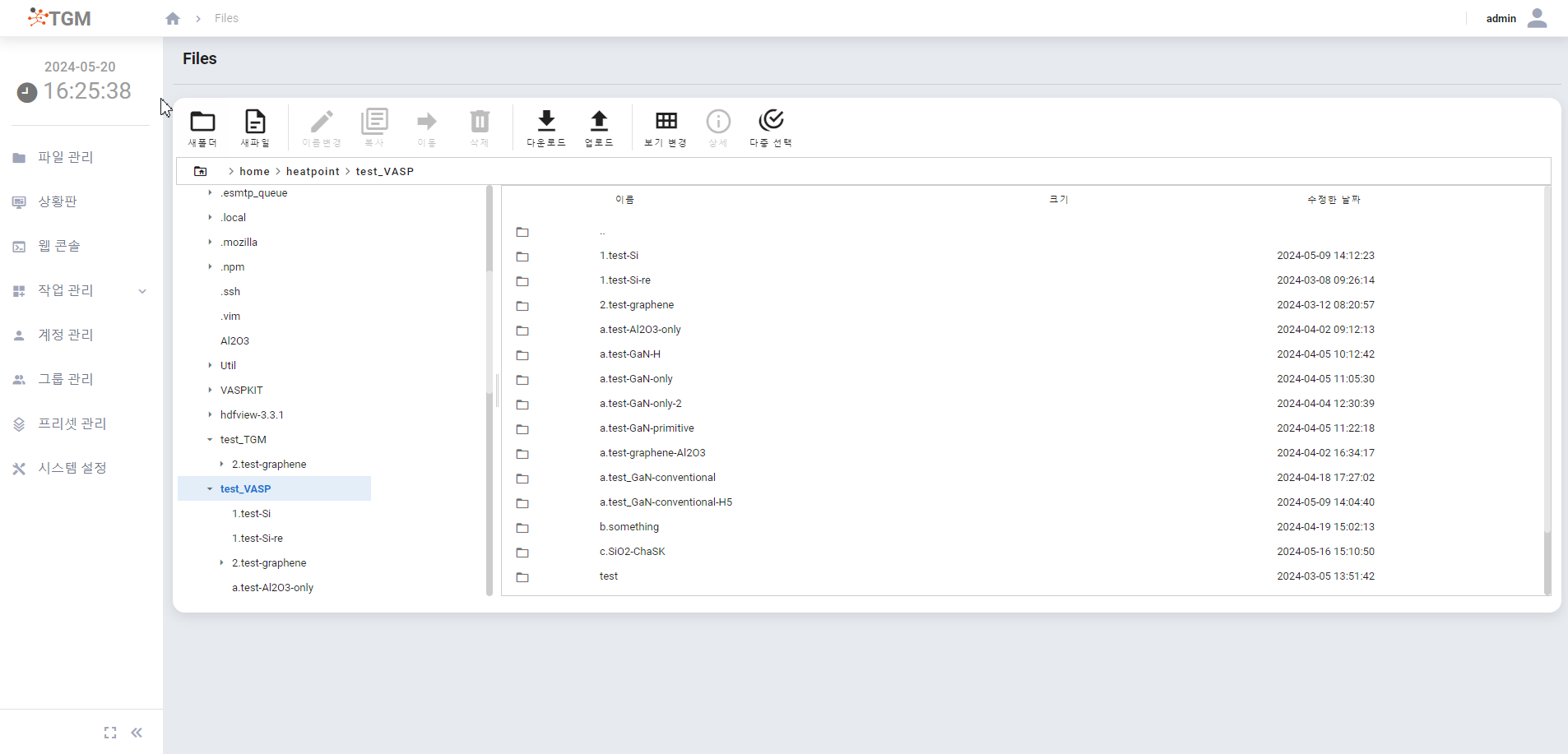Toggle fullscreen using the bottom-left icon

[110, 733]
